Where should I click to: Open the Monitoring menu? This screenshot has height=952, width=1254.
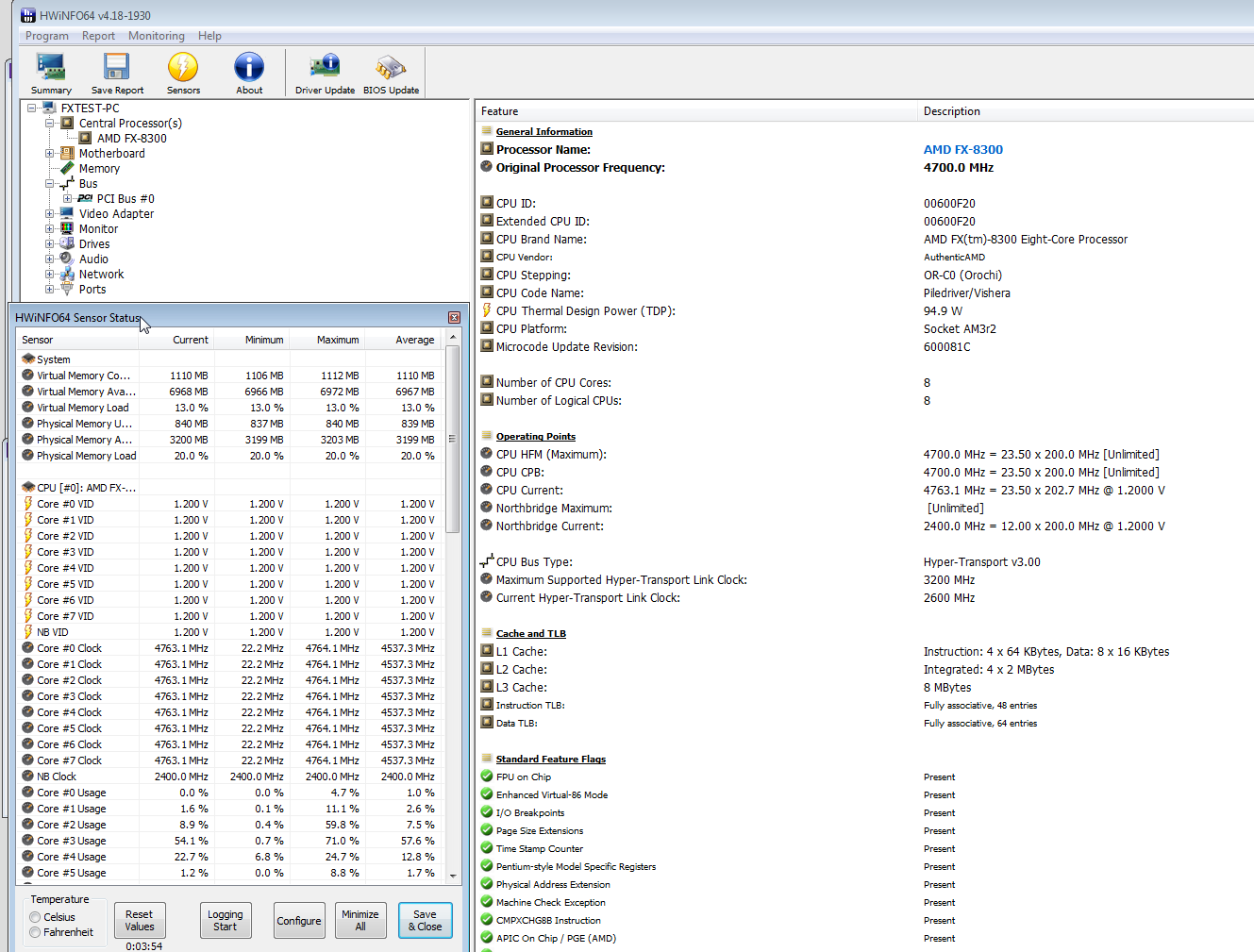pyautogui.click(x=157, y=36)
